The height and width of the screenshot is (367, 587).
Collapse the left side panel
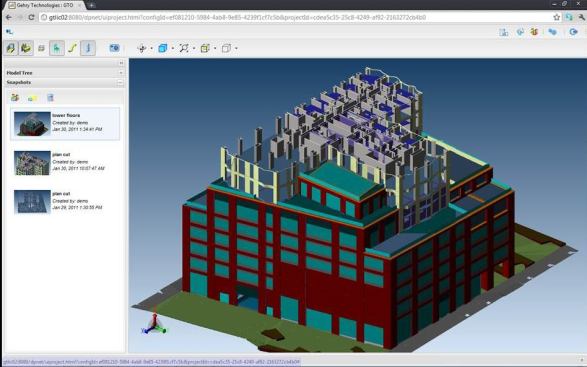coord(121,63)
